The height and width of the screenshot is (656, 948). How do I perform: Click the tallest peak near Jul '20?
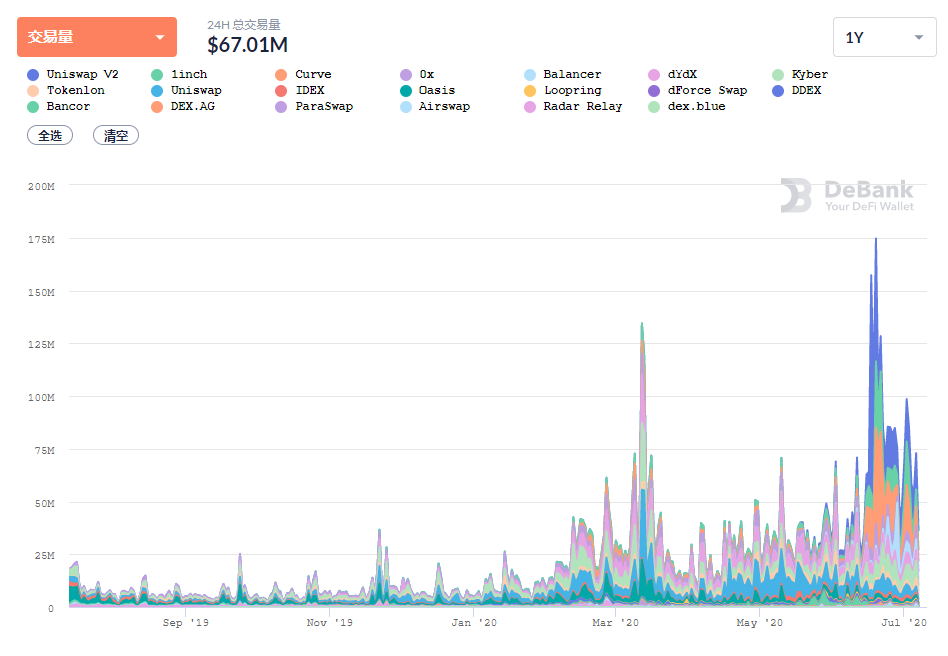click(x=875, y=240)
